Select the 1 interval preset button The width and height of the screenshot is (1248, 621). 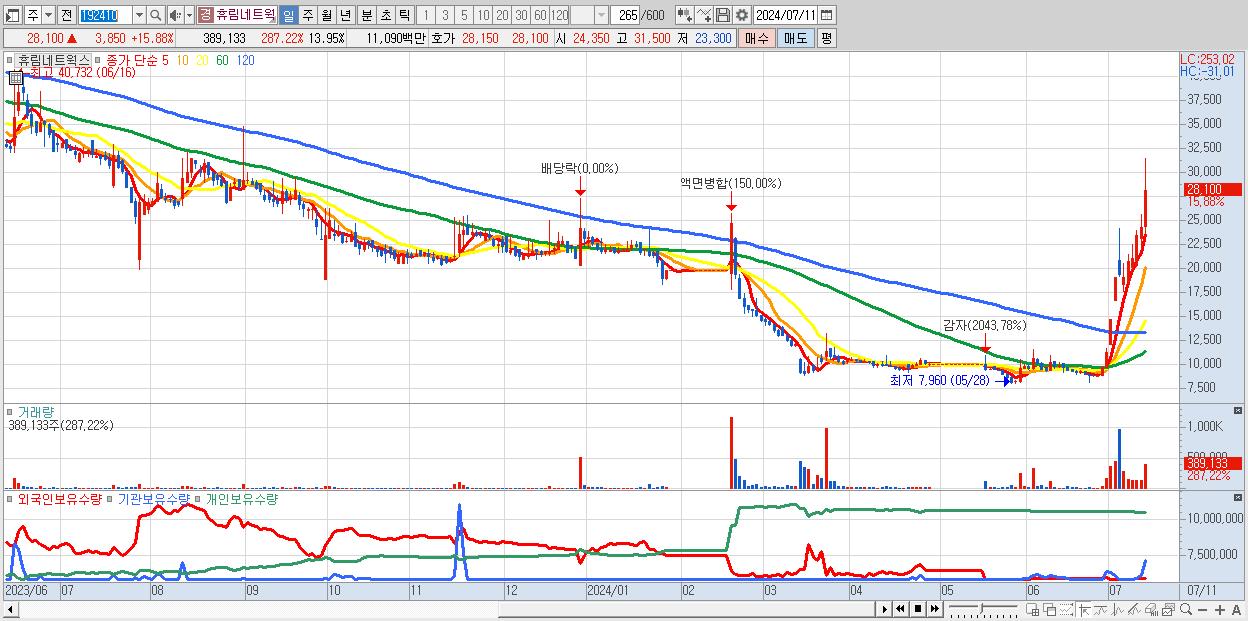[426, 15]
